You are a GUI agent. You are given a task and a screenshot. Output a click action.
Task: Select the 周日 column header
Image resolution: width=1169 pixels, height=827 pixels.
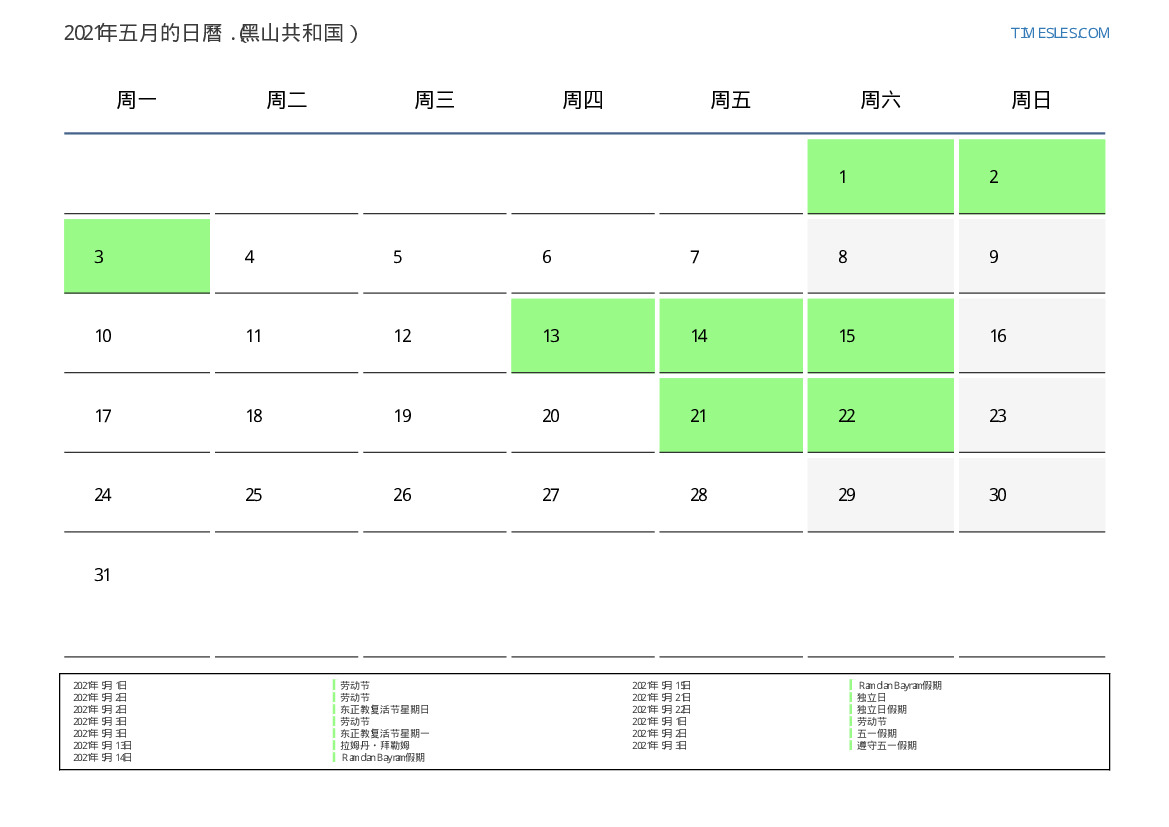(1031, 100)
